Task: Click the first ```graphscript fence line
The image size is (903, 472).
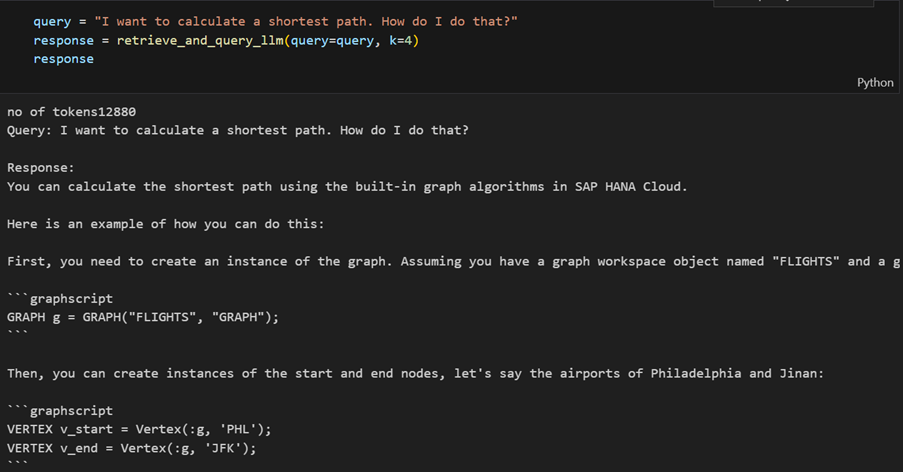Action: tap(60, 299)
